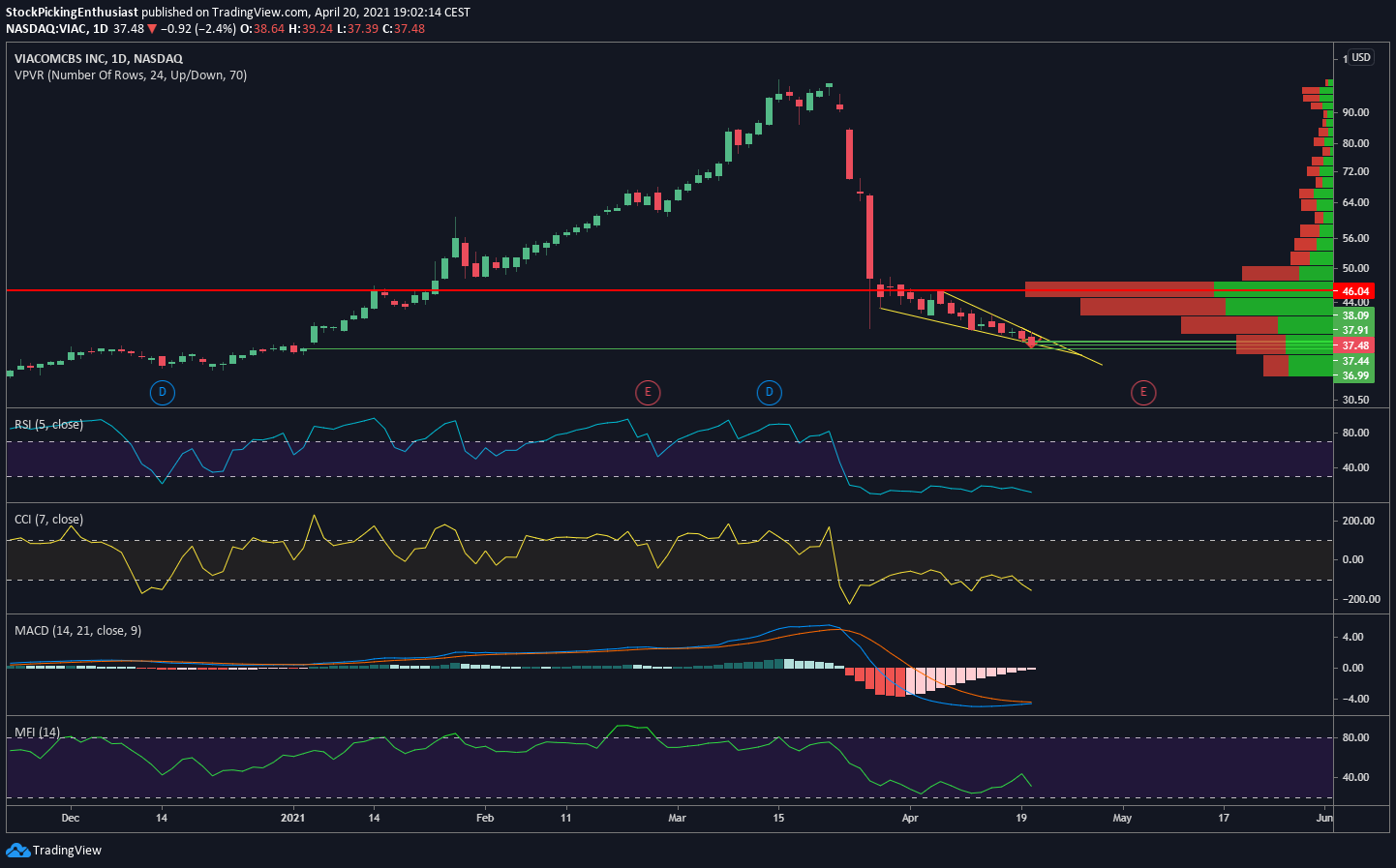Screen dimensions: 1396x868
Task: Click the 2021 label on the time axis
Action: (x=292, y=818)
